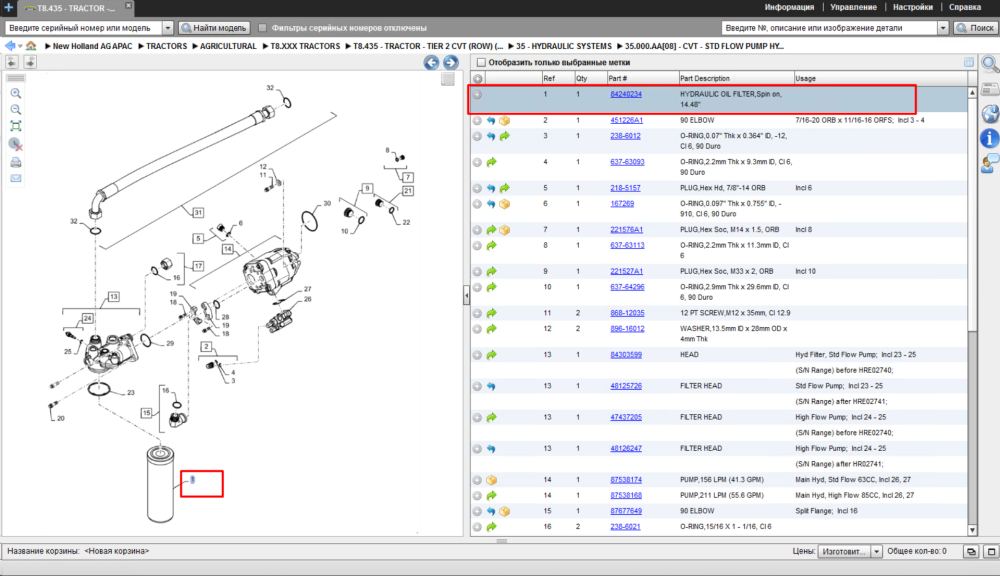The width and height of the screenshot is (1000, 576).
Task: Click the orange package icon for part 87538174
Action: pos(491,480)
